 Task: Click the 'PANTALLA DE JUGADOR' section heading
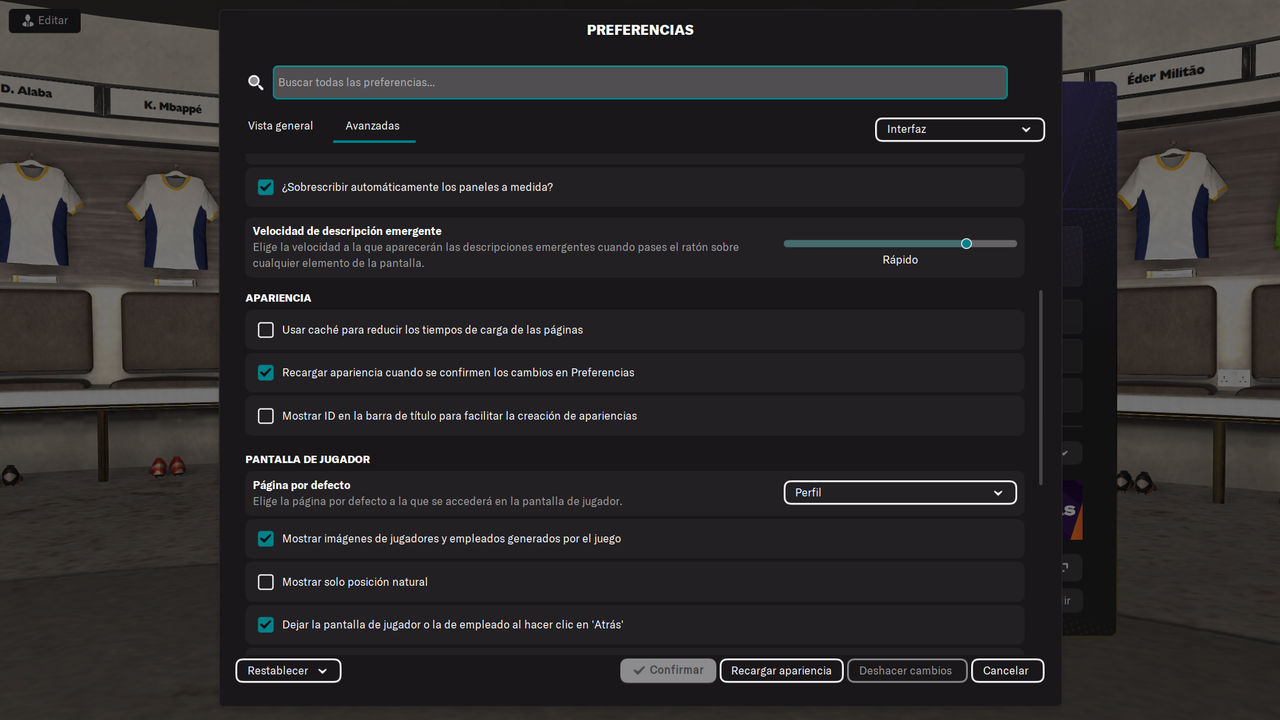[x=308, y=460]
